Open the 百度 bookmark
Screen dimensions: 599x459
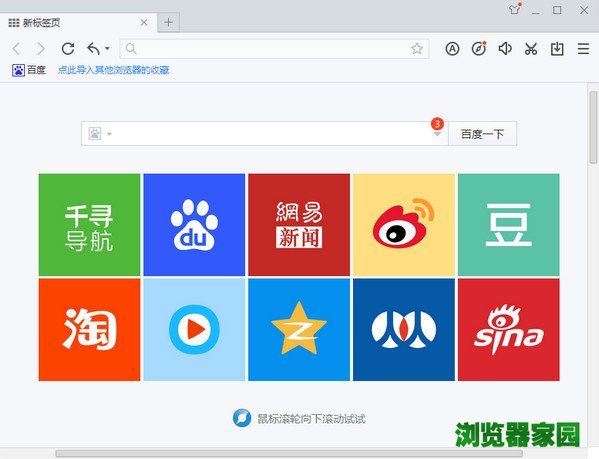(29, 70)
